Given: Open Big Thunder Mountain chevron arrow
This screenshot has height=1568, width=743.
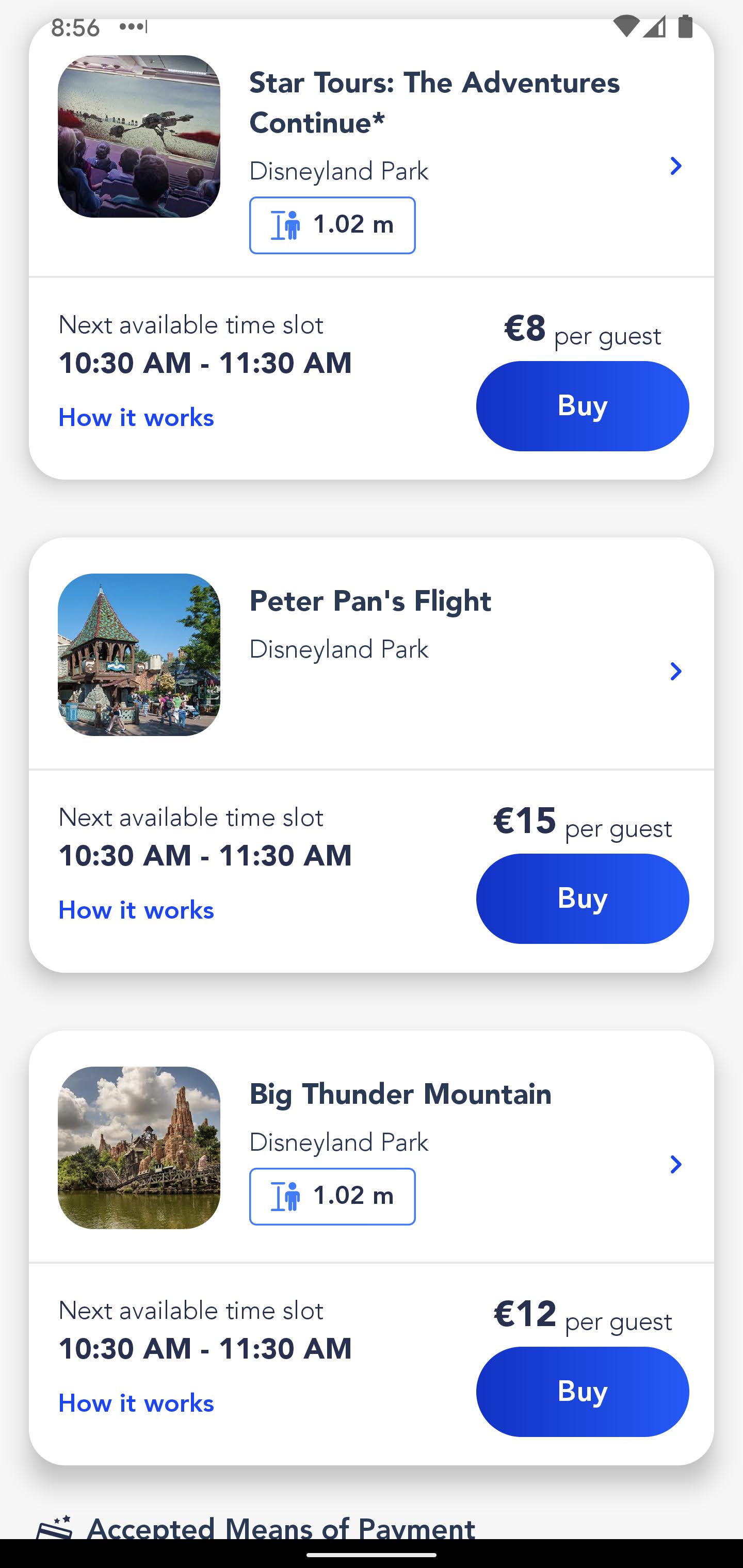Looking at the screenshot, I should point(675,1165).
